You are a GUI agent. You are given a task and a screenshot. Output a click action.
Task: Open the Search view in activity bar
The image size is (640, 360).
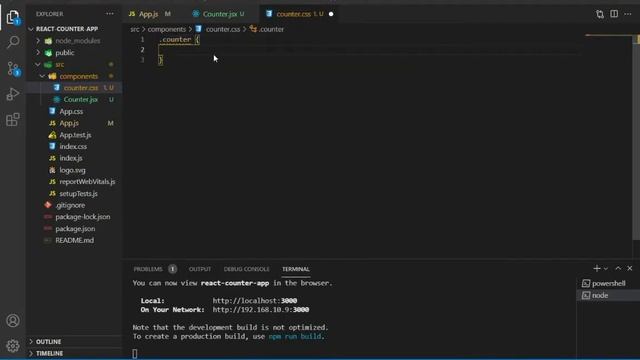click(13, 42)
